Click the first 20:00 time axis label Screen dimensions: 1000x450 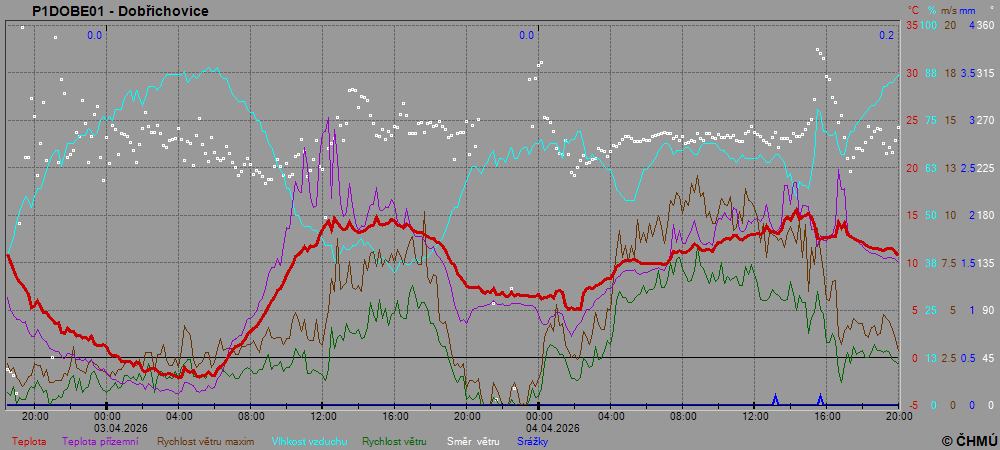coord(35,415)
